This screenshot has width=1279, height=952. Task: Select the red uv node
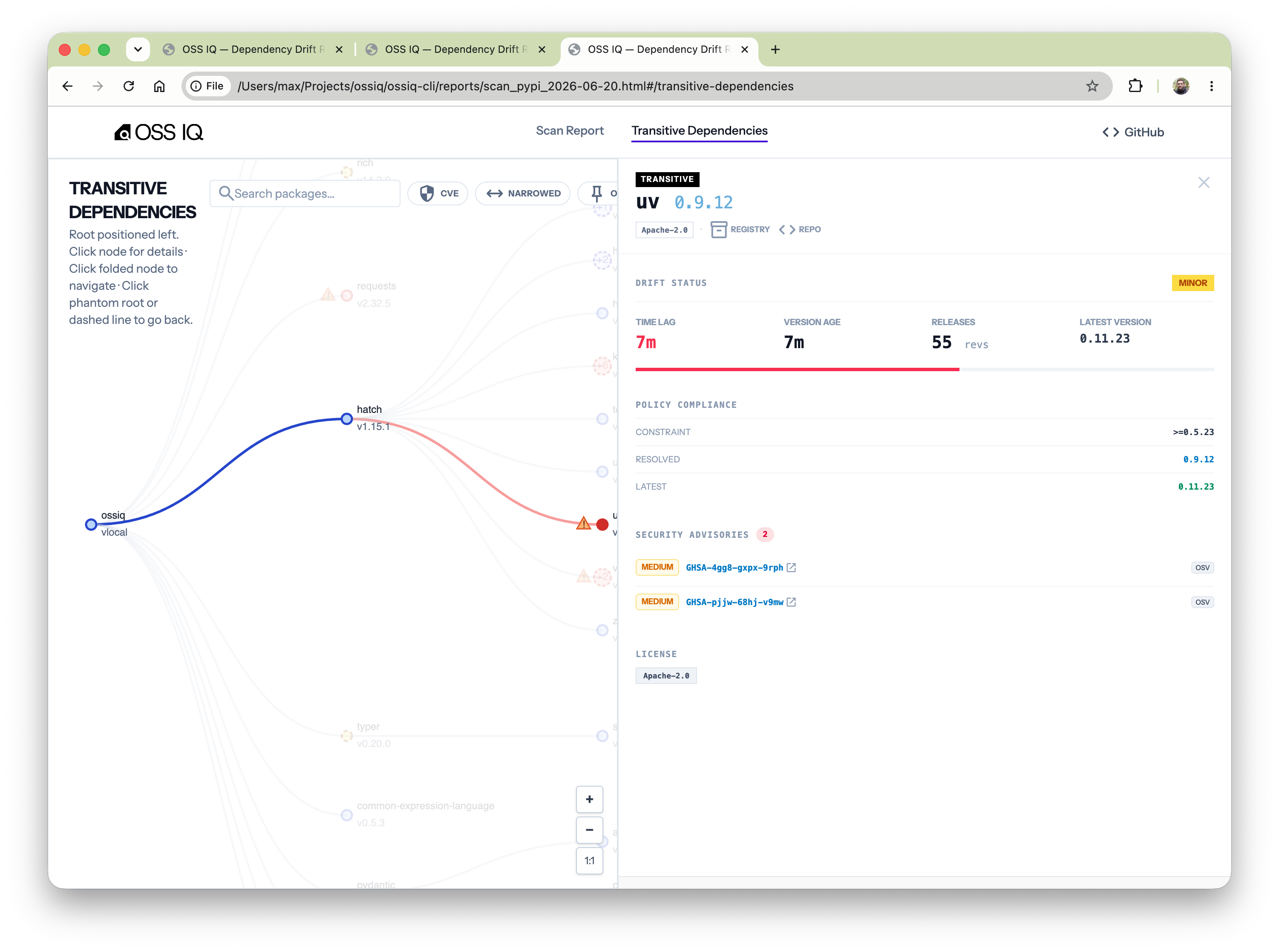click(x=602, y=525)
